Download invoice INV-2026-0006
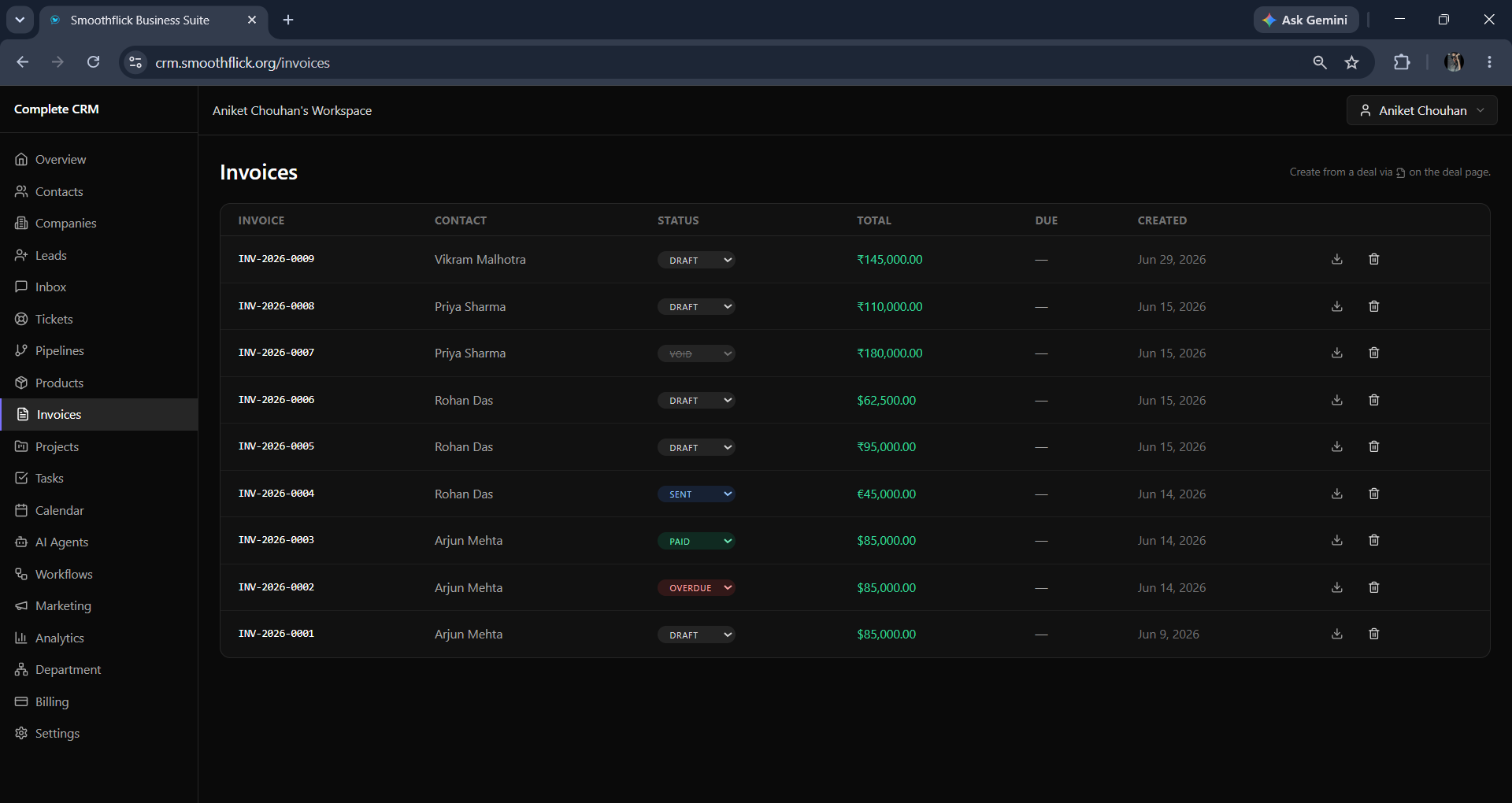Image resolution: width=1512 pixels, height=803 pixels. [1336, 400]
